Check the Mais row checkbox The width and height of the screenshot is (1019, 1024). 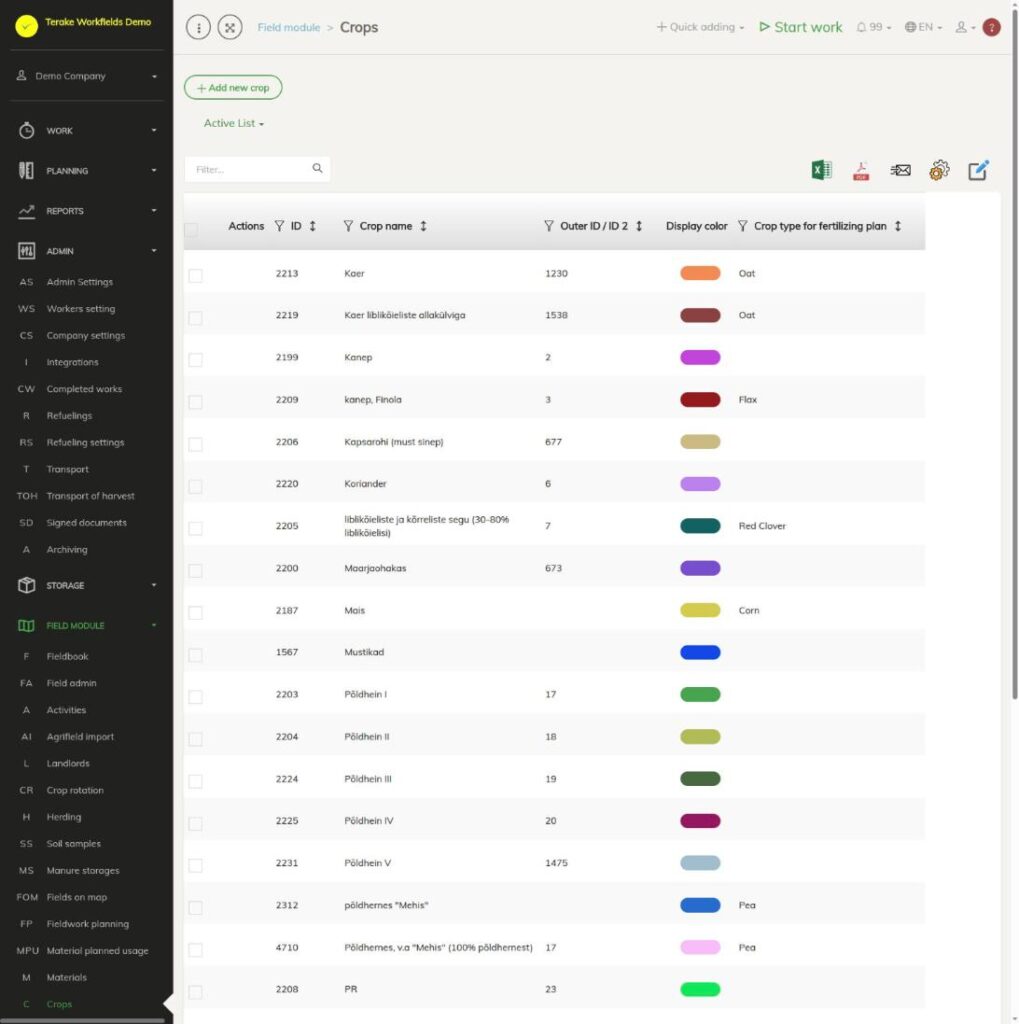point(195,613)
